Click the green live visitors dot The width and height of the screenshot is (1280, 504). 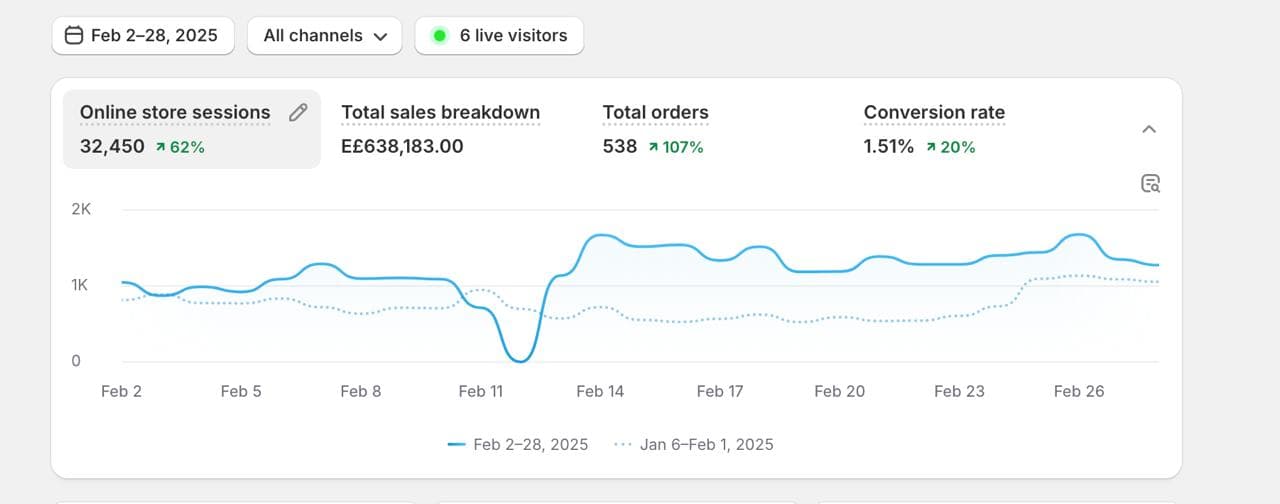click(439, 36)
